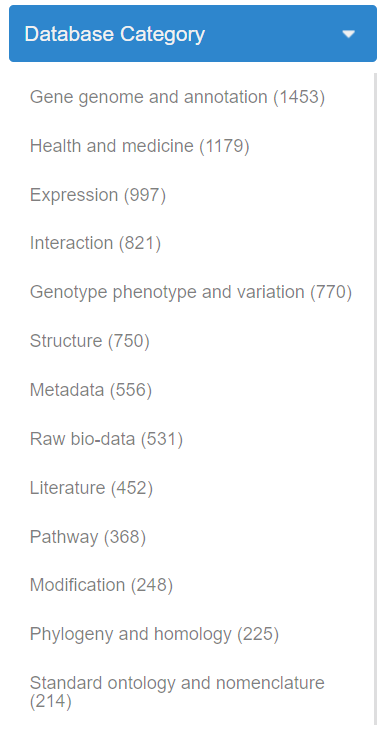Pick the Modification category
Image resolution: width=379 pixels, height=732 pixels.
coord(101,585)
